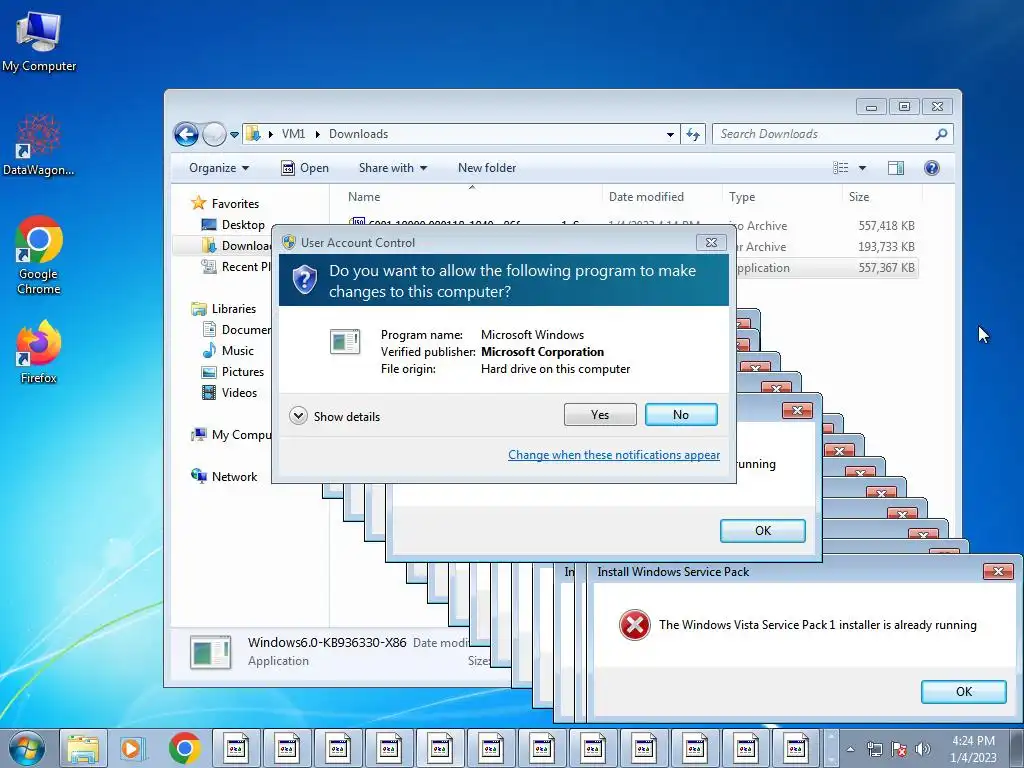Select Favorites in the navigation pane
This screenshot has height=768, width=1024.
(225, 203)
